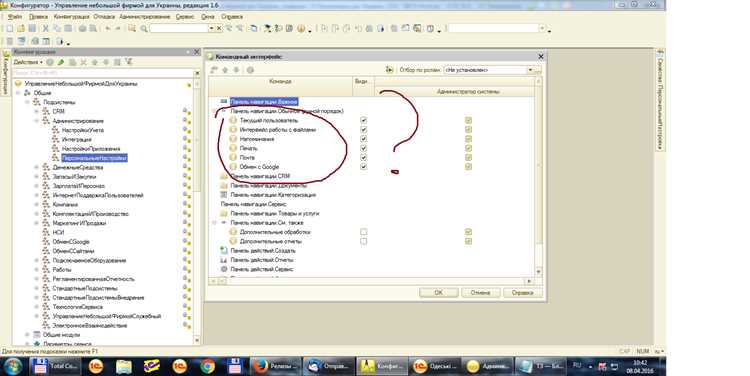Select the CRM subsystem in the tree
The width and height of the screenshot is (750, 376).
tap(58, 111)
